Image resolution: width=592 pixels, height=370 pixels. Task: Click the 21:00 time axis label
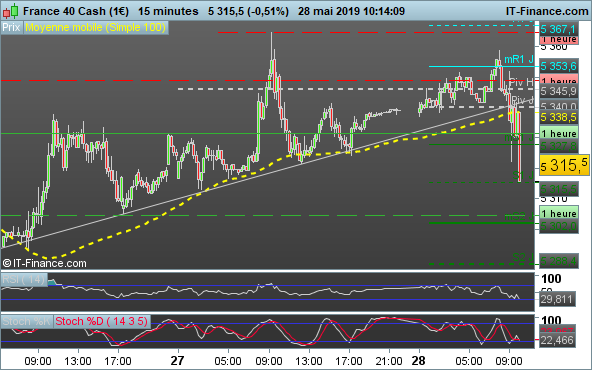pos(388,361)
